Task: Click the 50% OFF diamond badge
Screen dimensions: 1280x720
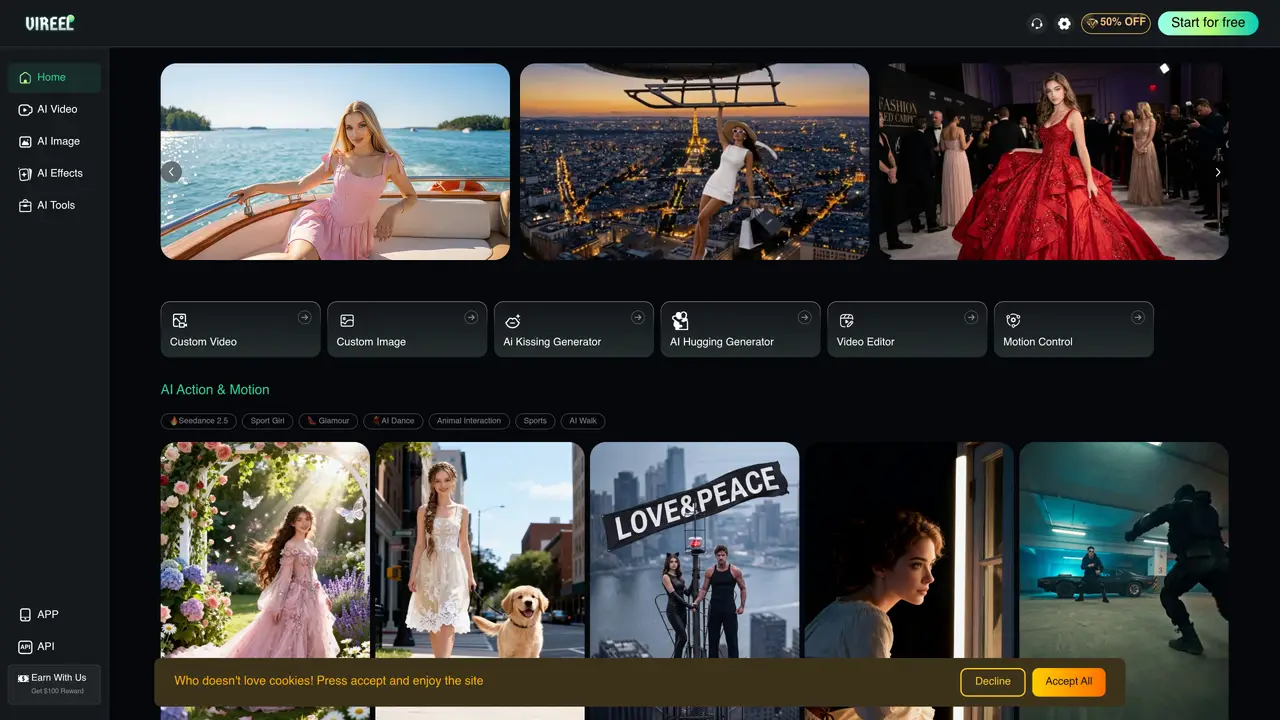Action: [1116, 23]
